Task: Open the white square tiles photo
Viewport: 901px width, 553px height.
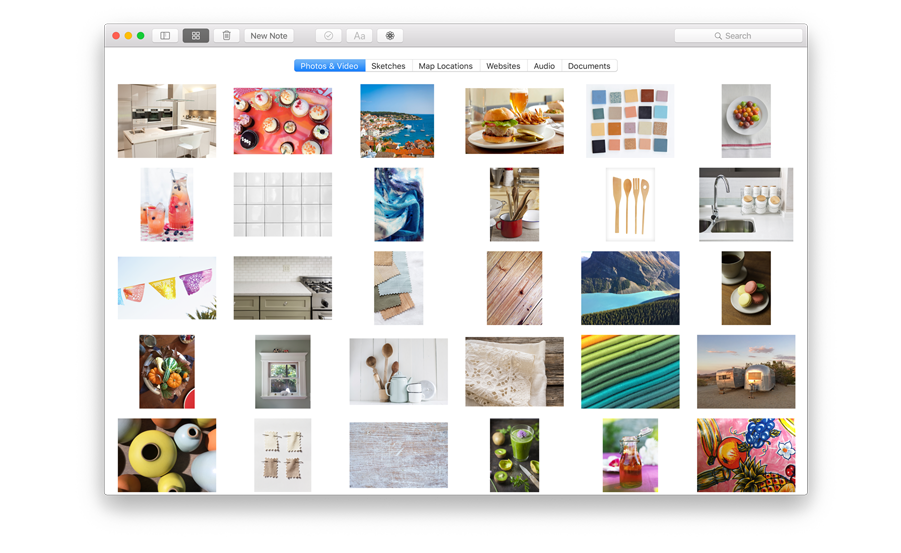Action: click(283, 205)
